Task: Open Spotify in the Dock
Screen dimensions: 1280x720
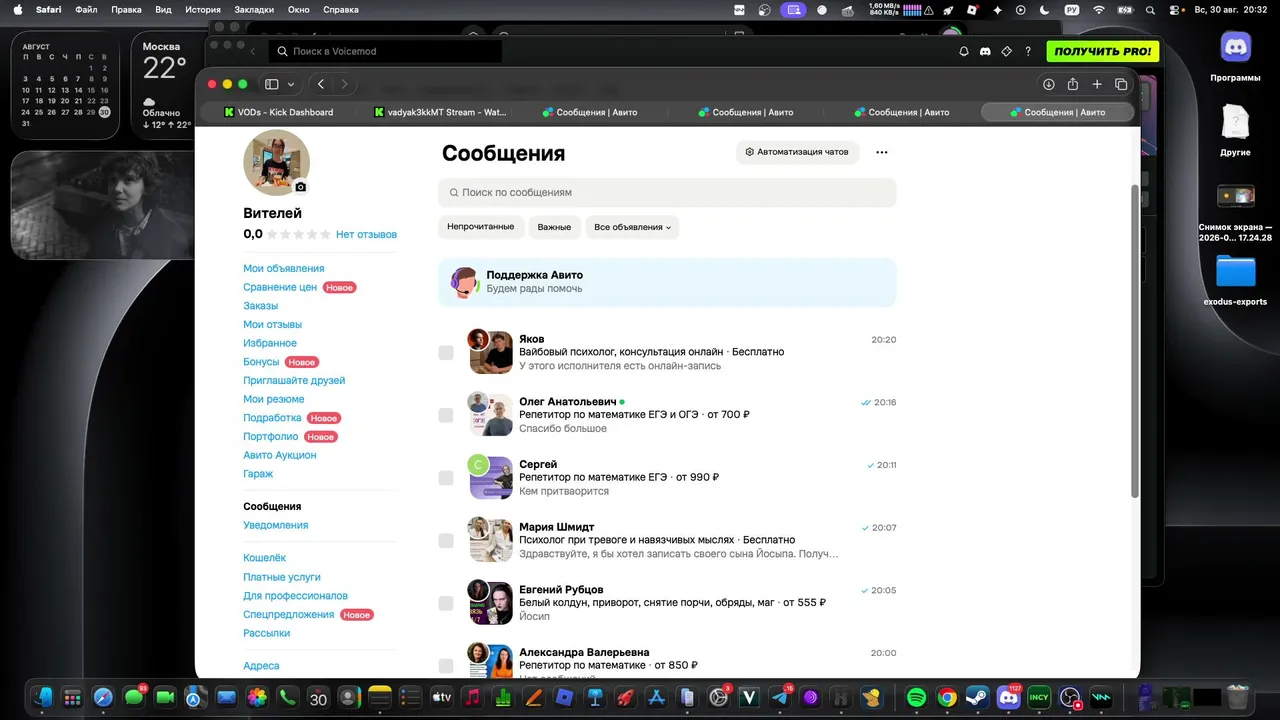Action: pos(916,697)
